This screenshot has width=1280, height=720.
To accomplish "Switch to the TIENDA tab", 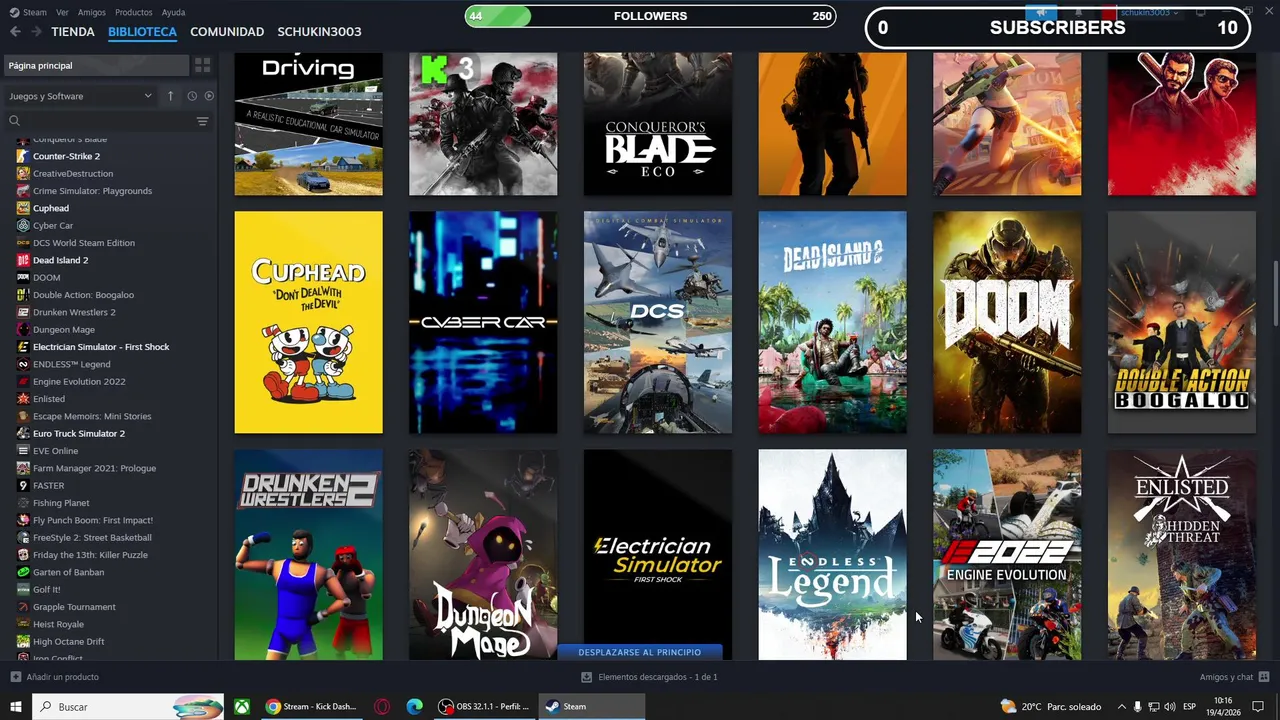I will (x=73, y=32).
